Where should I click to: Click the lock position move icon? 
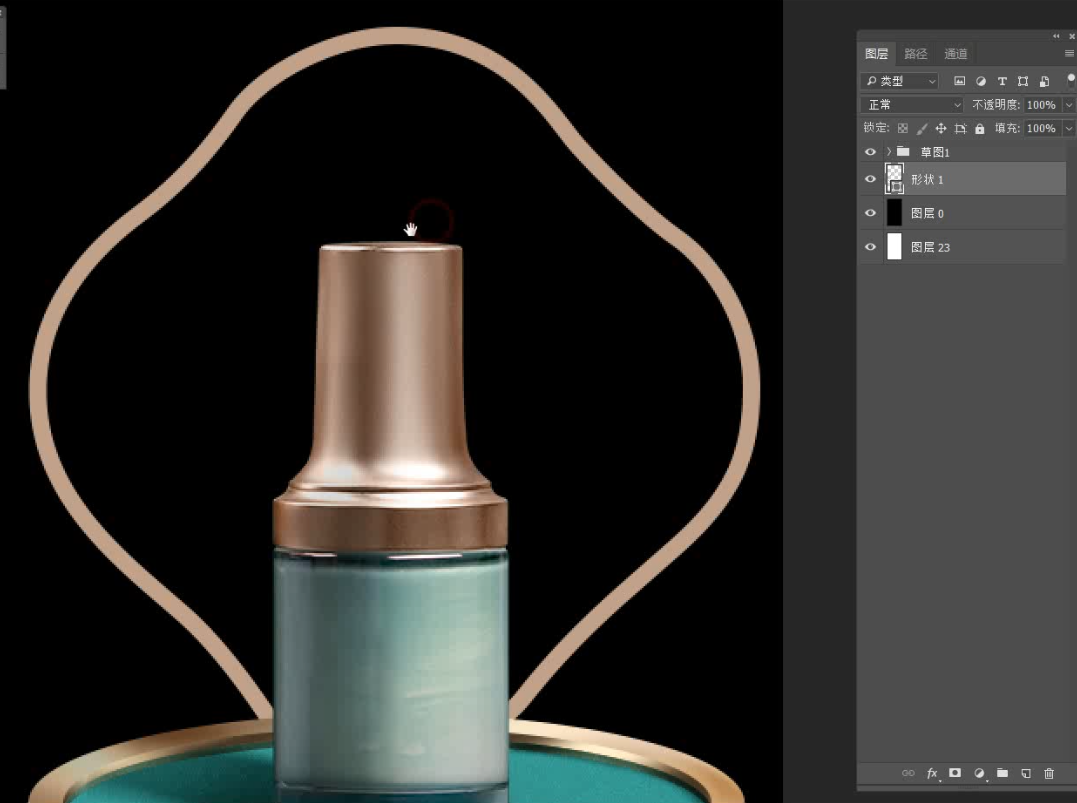pyautogui.click(x=940, y=129)
